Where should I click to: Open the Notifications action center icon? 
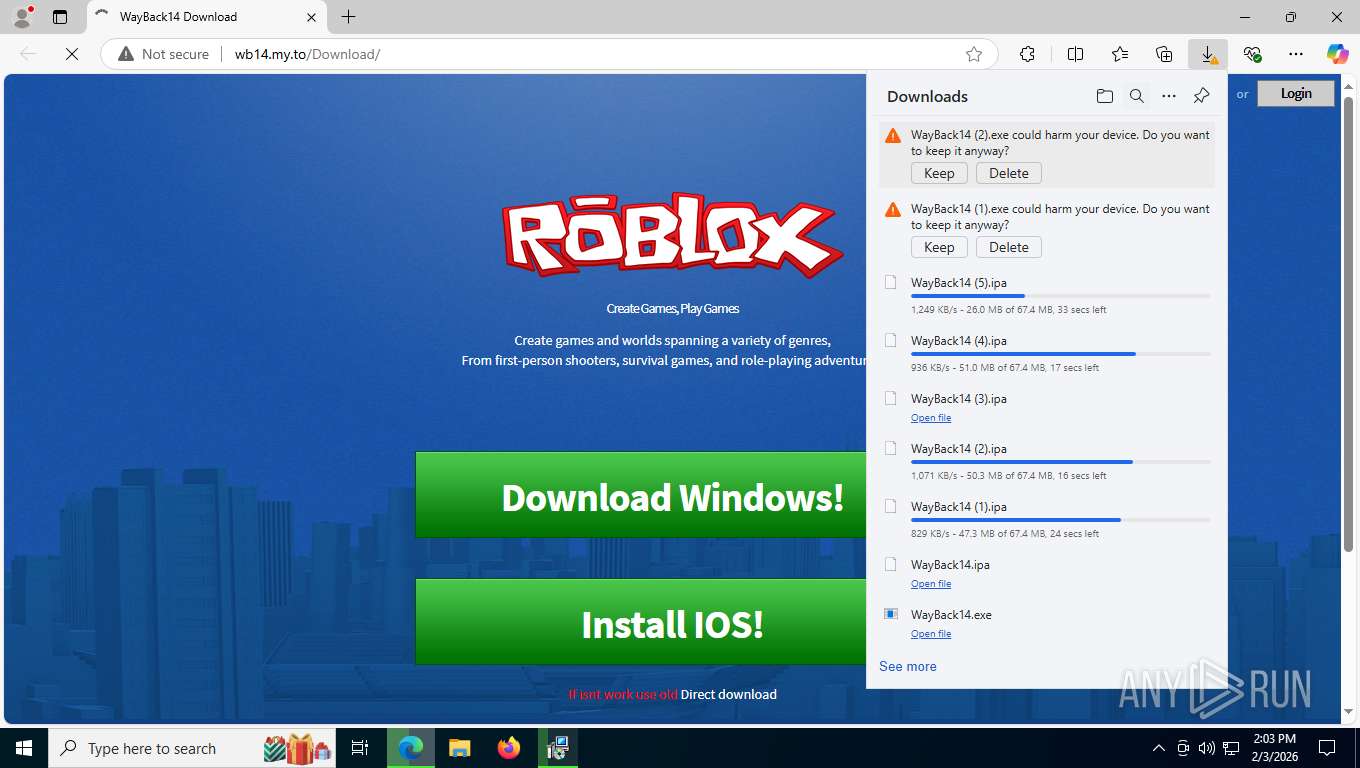click(x=1327, y=748)
